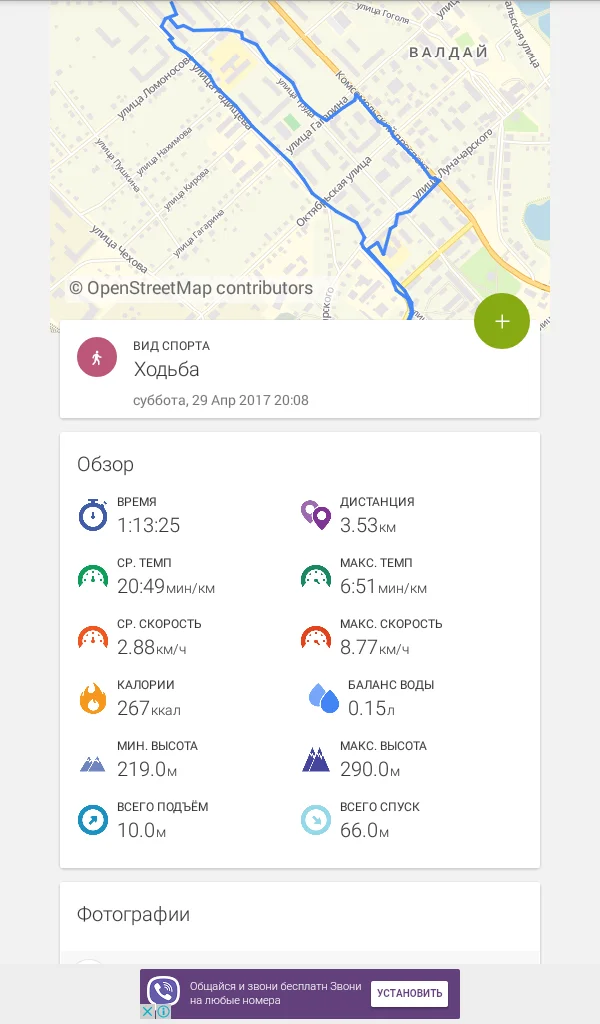This screenshot has width=600, height=1024.
Task: Tap water balance value 0.15 л
Action: coord(371,708)
